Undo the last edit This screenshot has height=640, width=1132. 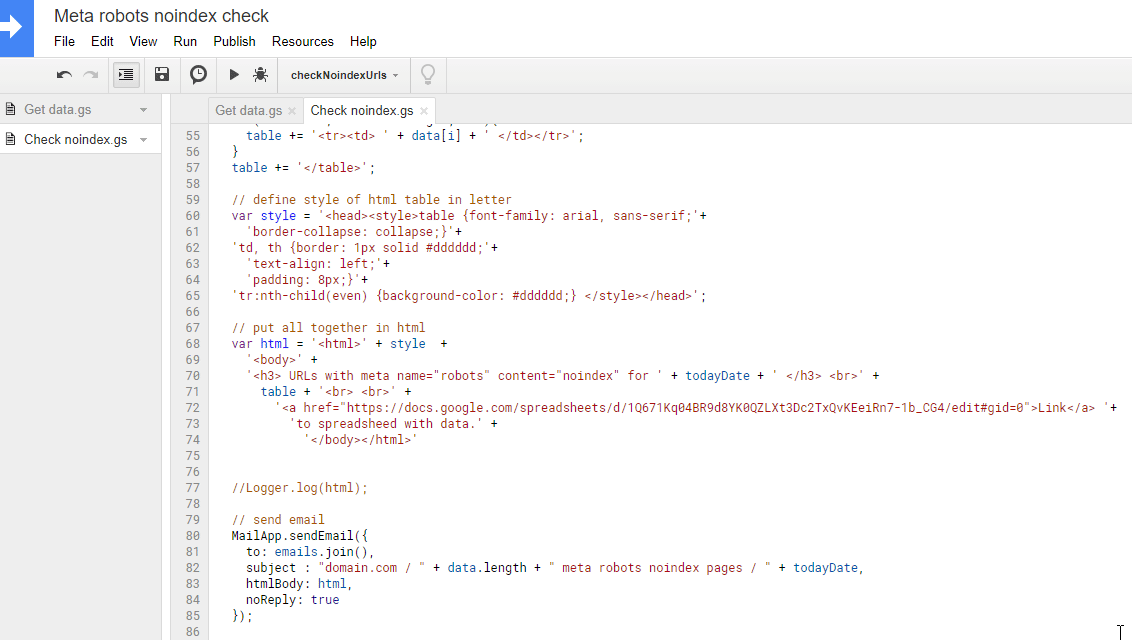point(64,74)
